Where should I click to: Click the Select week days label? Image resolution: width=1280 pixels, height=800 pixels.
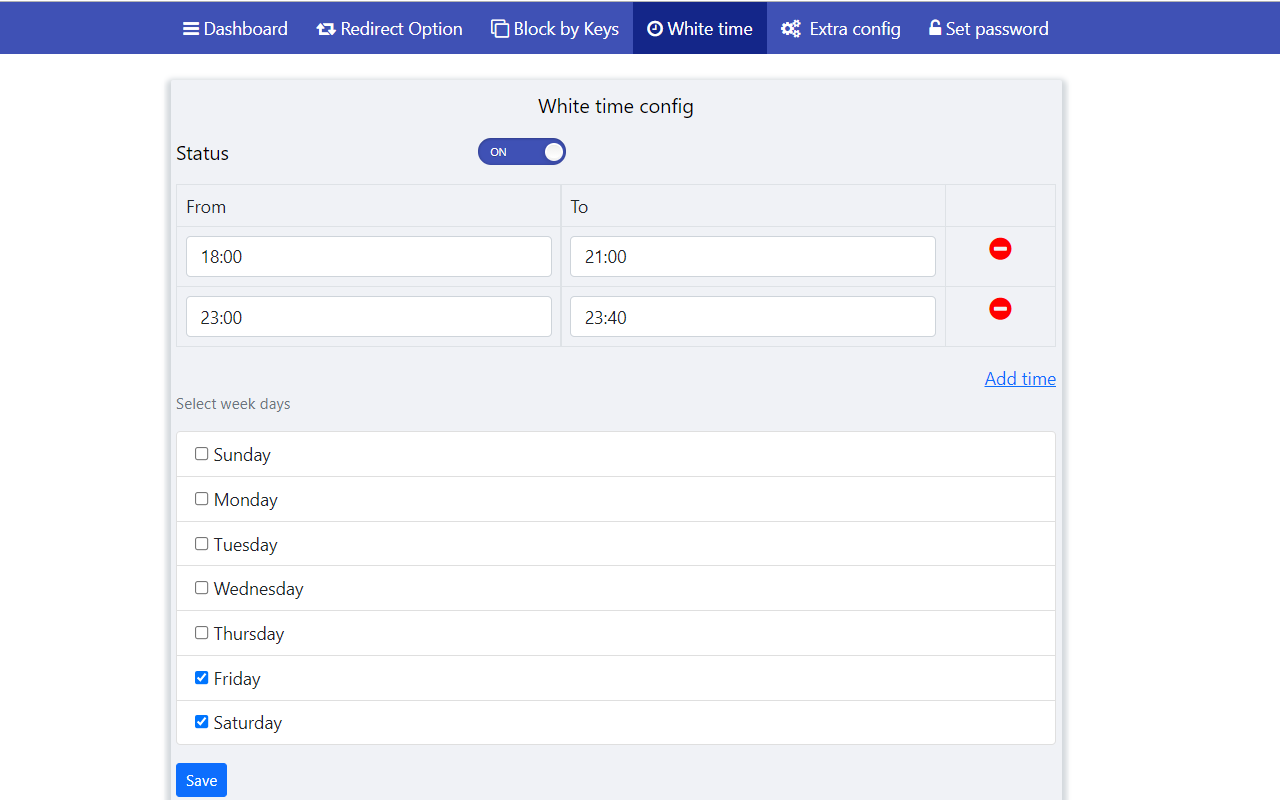pyautogui.click(x=233, y=404)
